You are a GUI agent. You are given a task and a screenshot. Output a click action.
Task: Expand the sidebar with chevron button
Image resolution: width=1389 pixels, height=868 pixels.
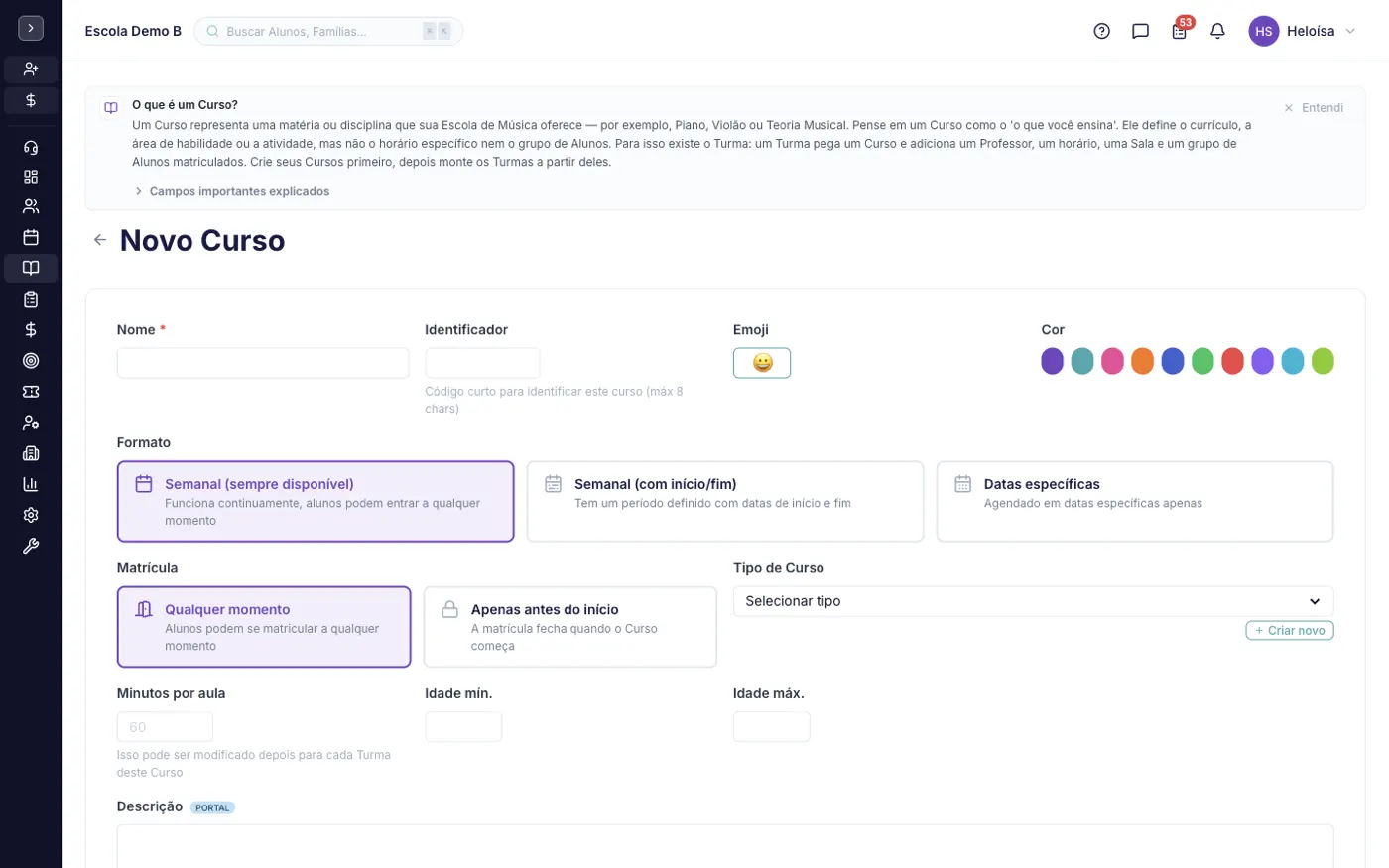[31, 28]
